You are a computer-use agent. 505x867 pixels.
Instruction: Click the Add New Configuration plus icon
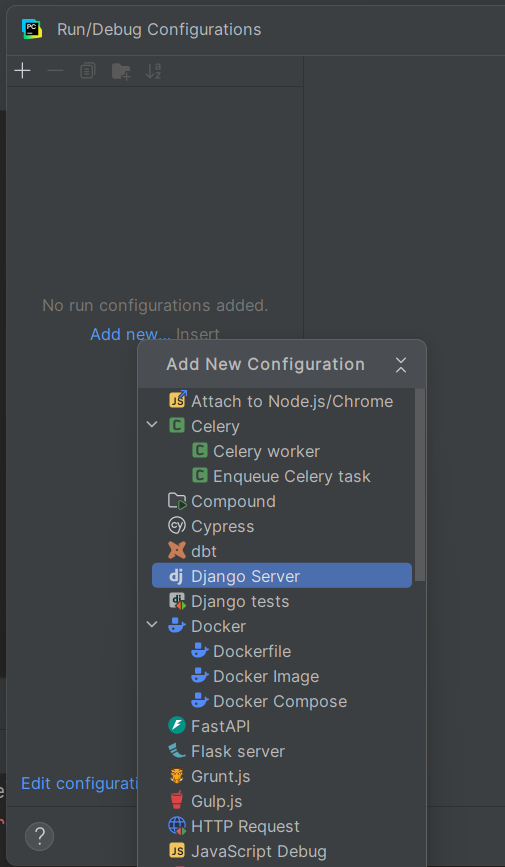[22, 71]
